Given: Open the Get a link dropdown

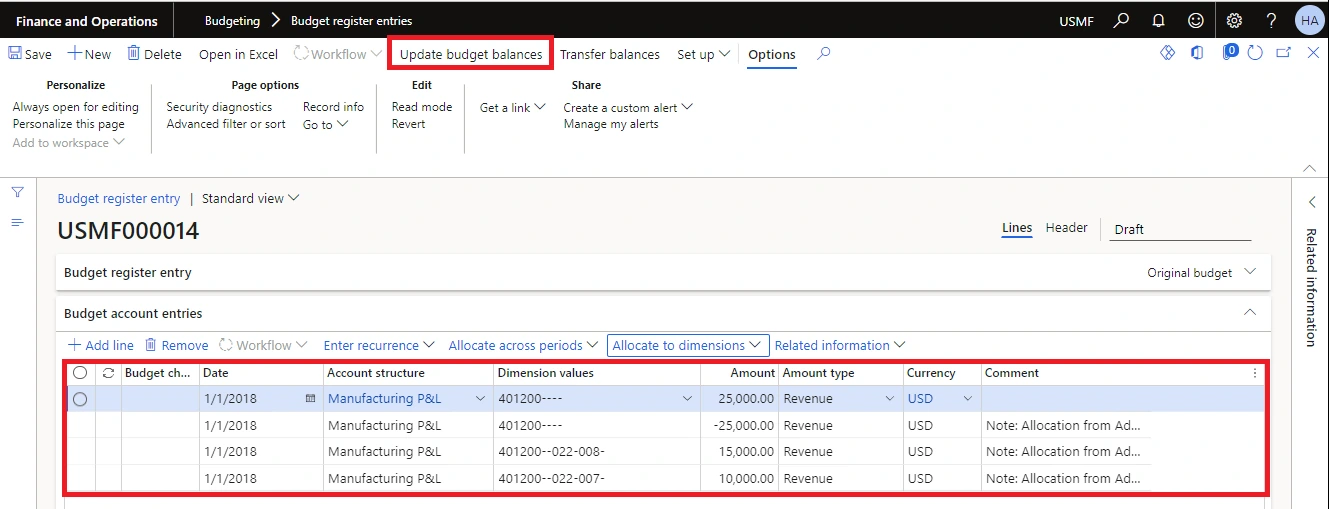Looking at the screenshot, I should coord(513,107).
